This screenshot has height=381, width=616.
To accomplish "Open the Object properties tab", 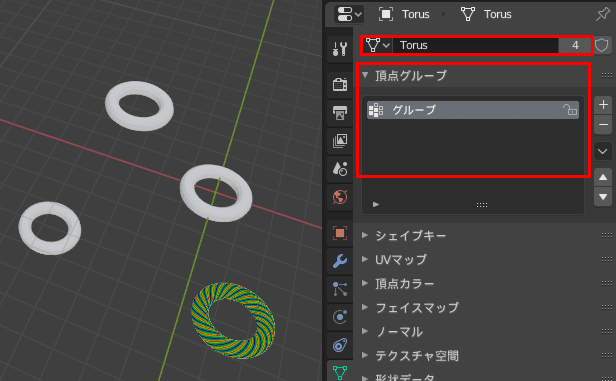I will 340,233.
